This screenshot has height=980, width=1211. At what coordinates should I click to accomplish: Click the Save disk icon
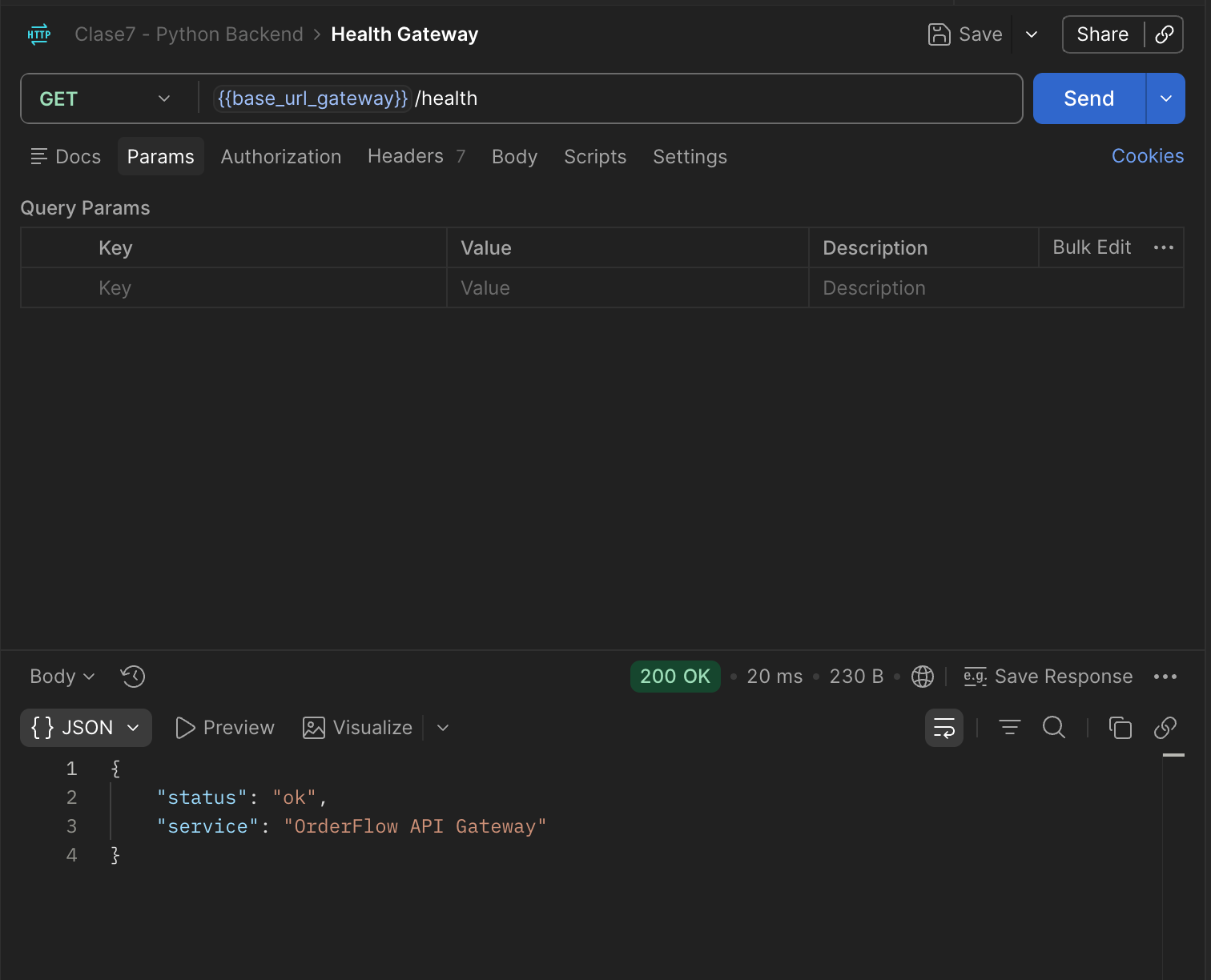[x=939, y=34]
